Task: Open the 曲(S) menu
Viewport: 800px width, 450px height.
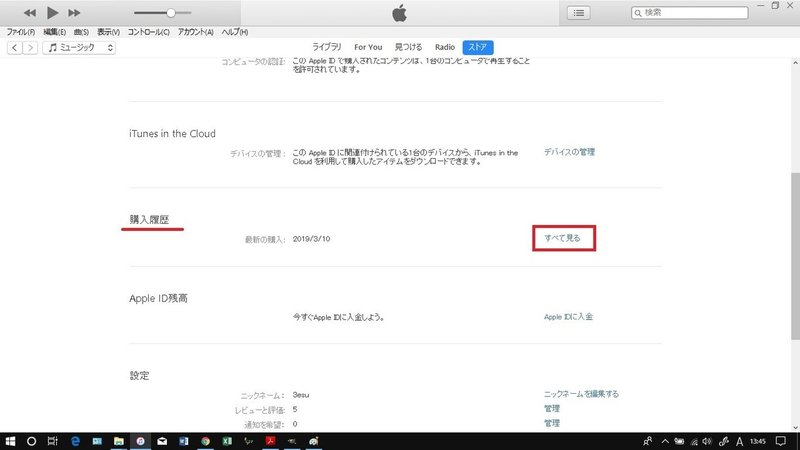Action: [x=81, y=32]
